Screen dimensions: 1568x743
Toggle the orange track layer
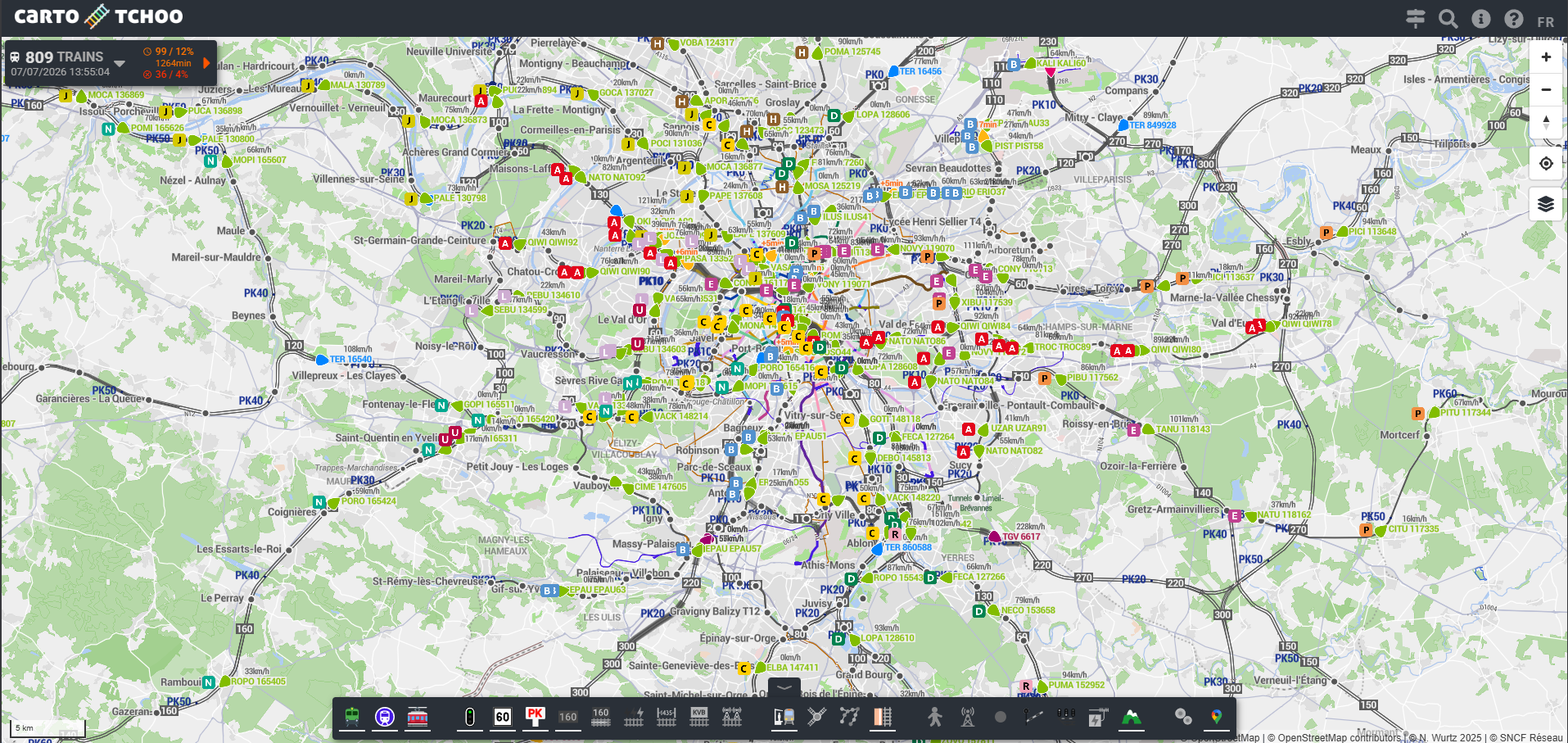click(883, 717)
